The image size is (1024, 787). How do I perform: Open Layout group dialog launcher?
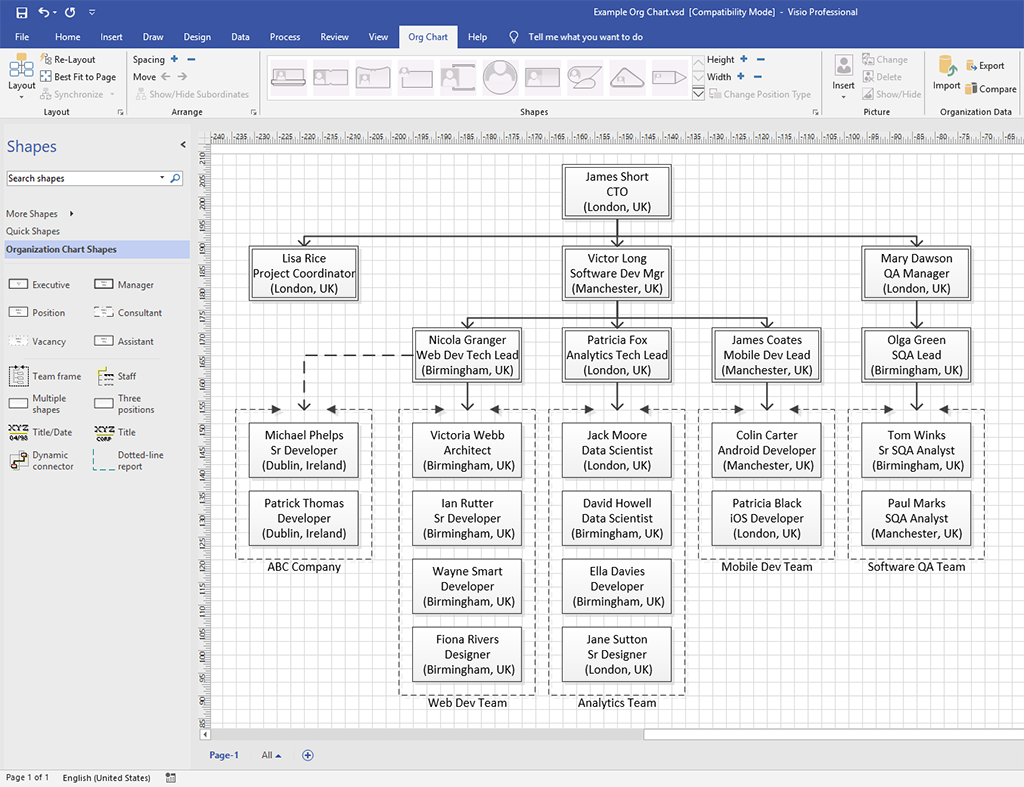[120, 112]
